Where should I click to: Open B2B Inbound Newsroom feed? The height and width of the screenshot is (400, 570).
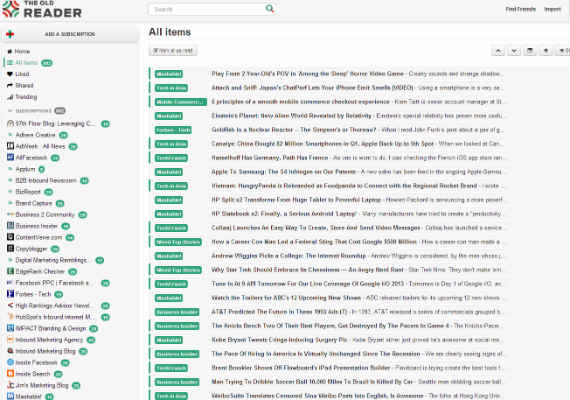pyautogui.click(x=46, y=180)
